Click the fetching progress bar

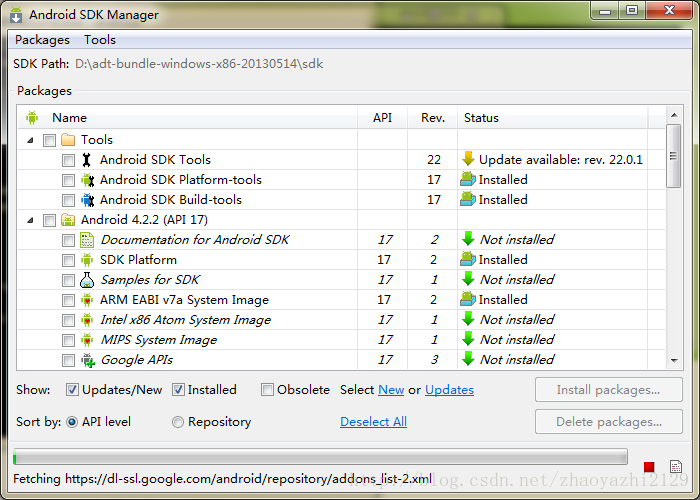tap(320, 457)
